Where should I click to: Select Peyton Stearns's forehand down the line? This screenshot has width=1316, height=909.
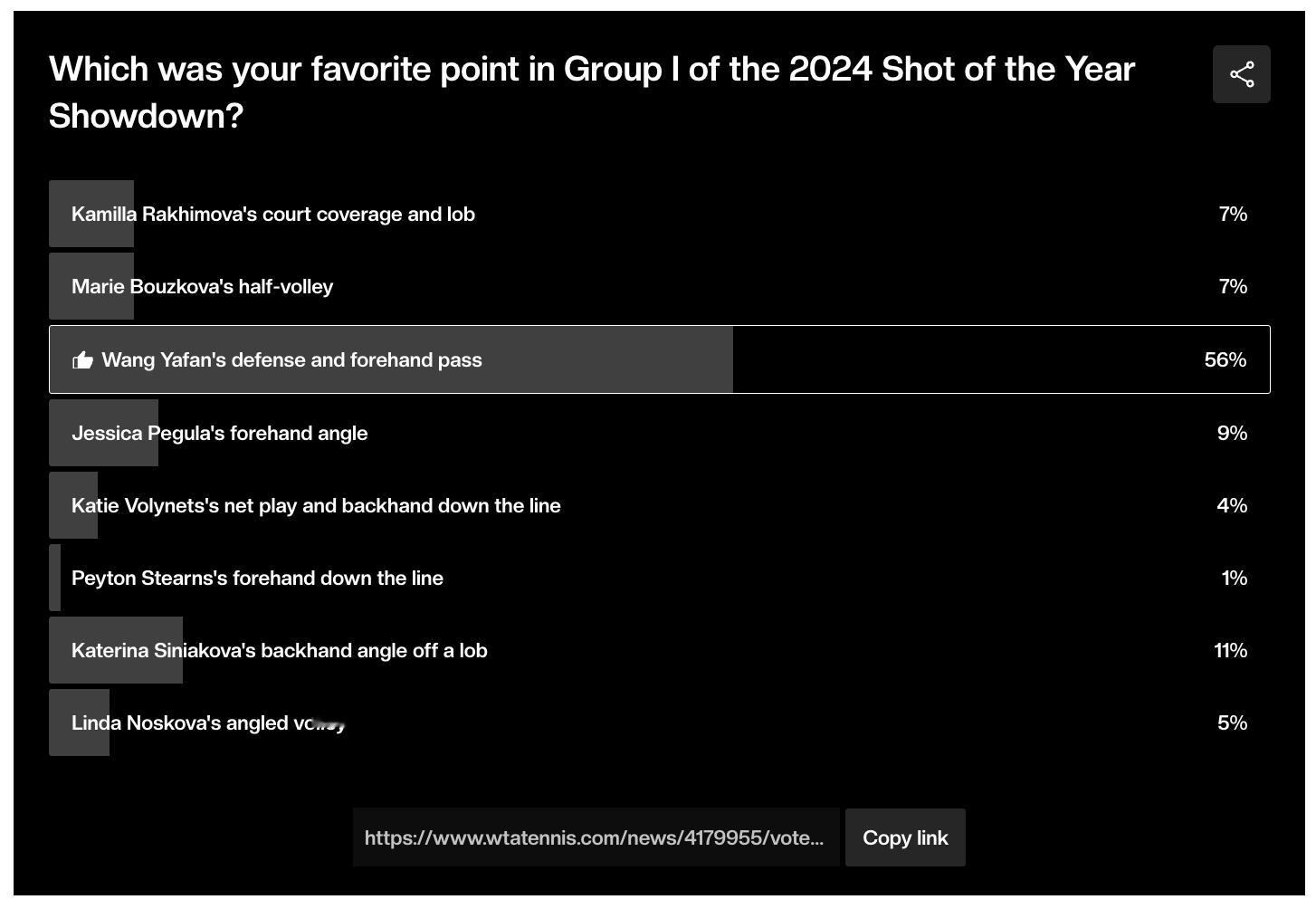660,578
